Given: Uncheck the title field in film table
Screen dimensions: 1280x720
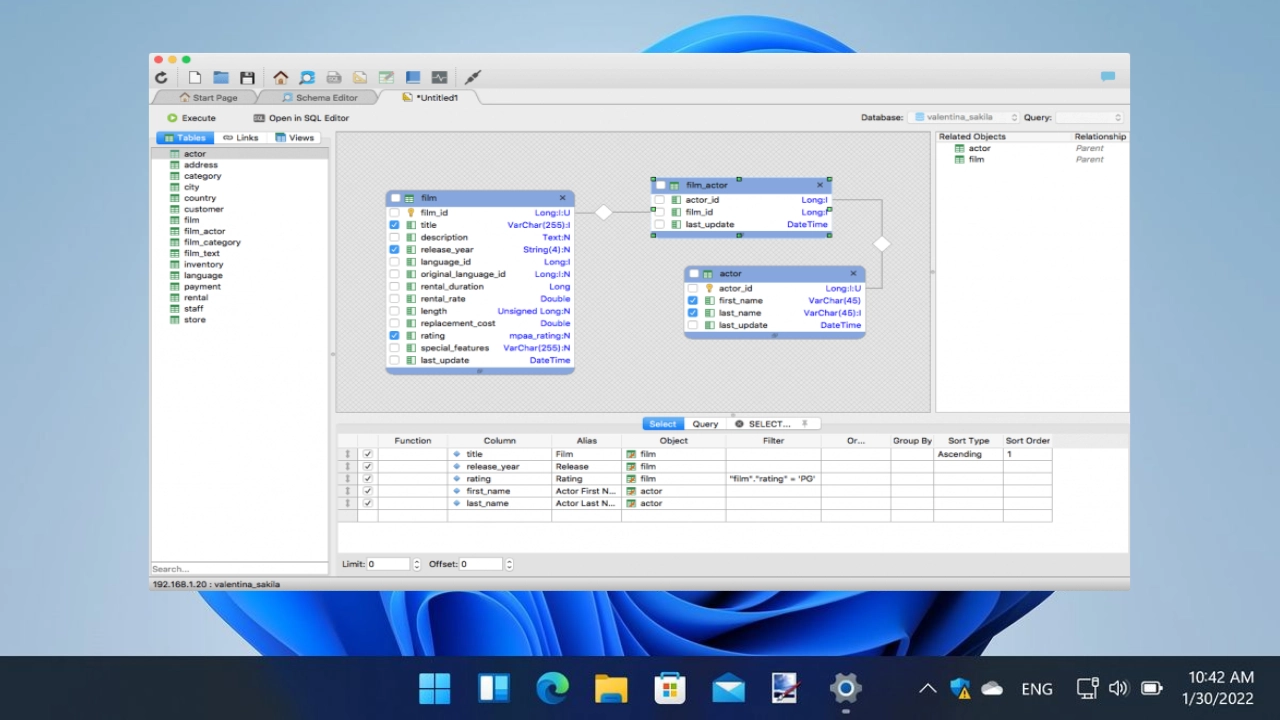Looking at the screenshot, I should tap(395, 225).
